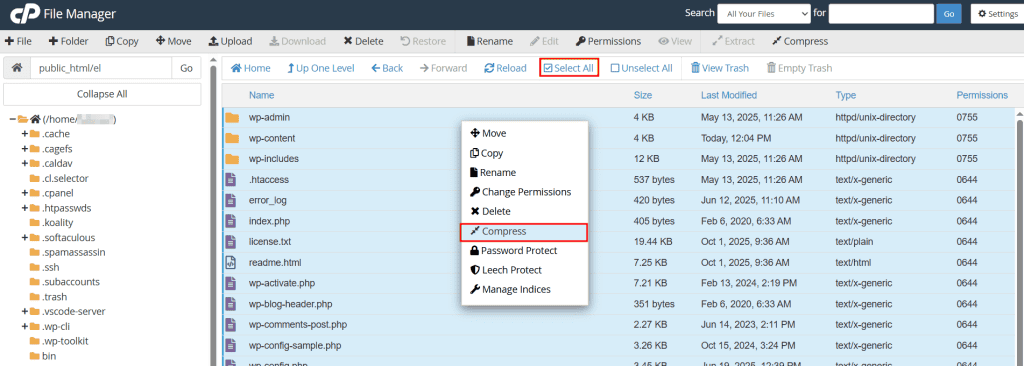The height and width of the screenshot is (366, 1024).
Task: Click the Edit toolbar item
Action: pyautogui.click(x=544, y=41)
